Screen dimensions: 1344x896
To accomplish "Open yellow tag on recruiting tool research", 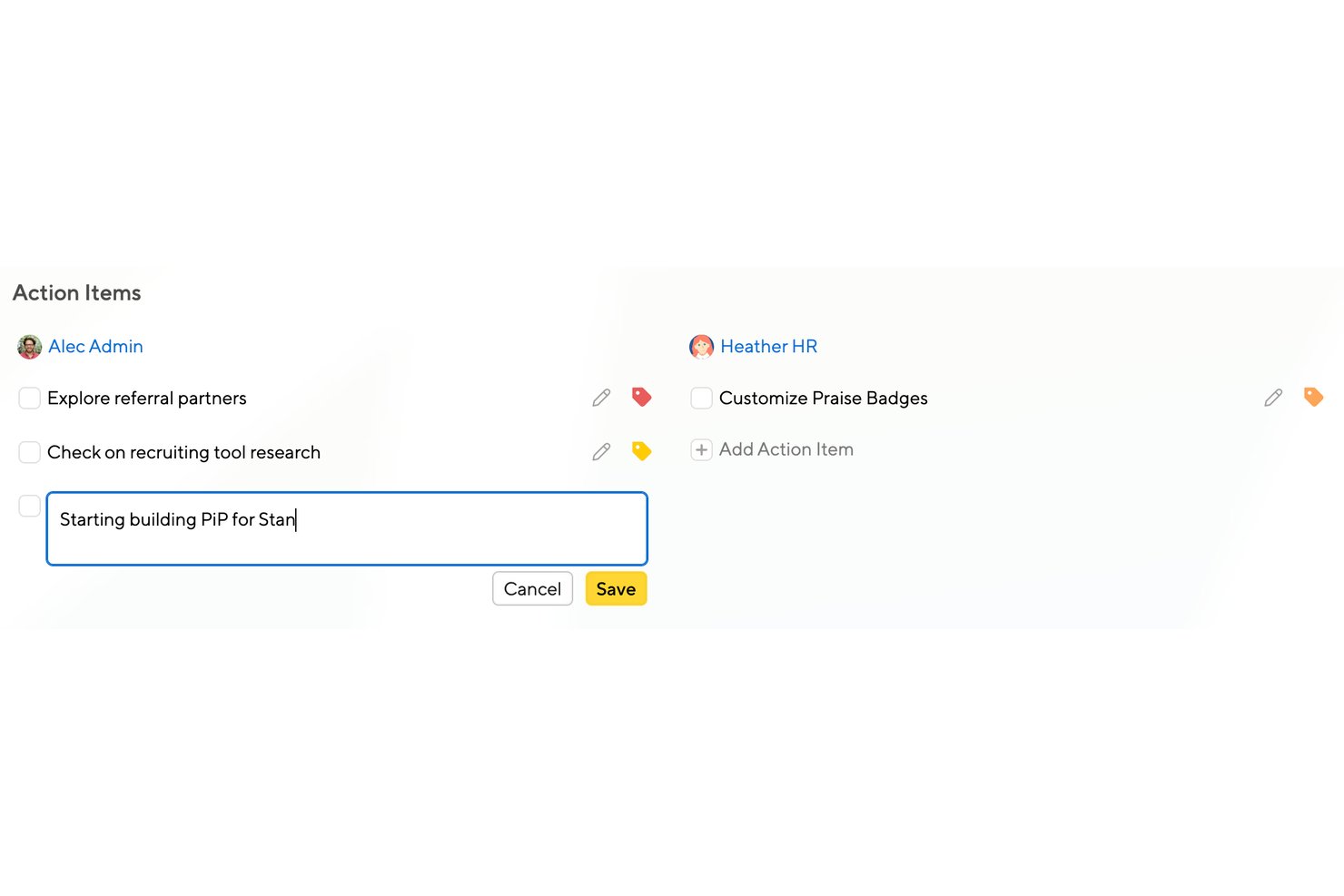I will 641,451.
